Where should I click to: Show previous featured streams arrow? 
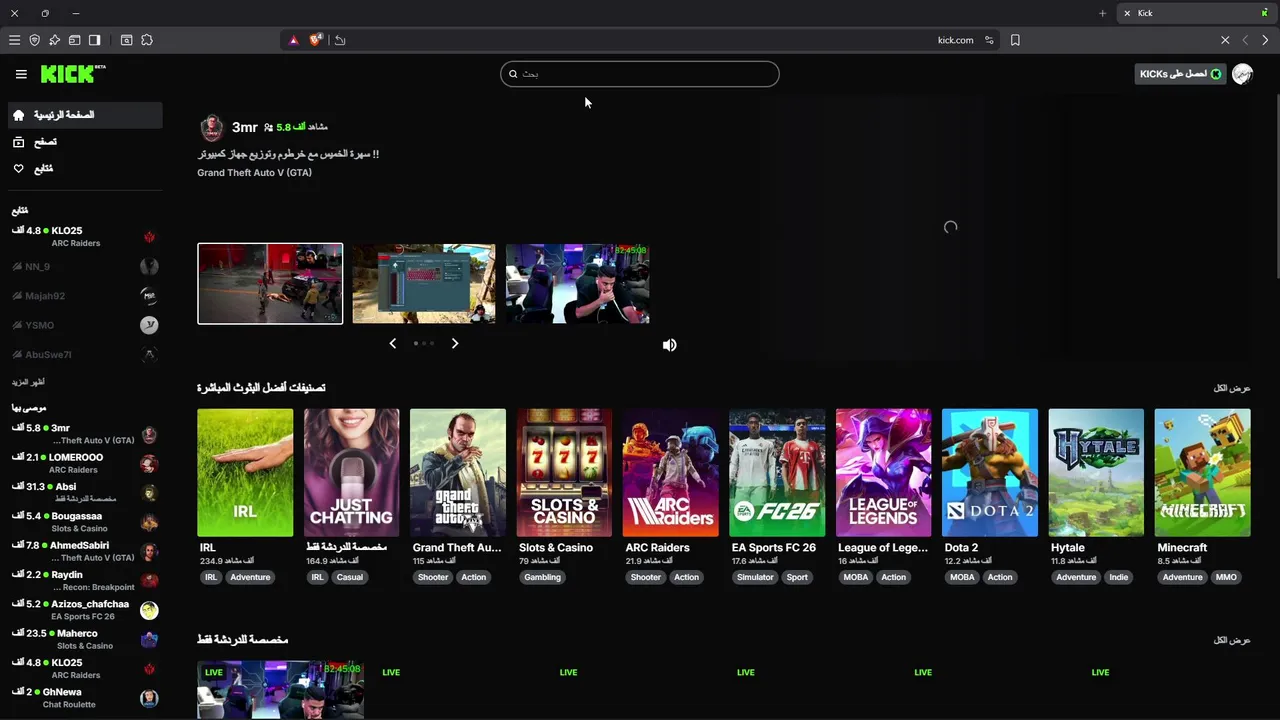392,343
